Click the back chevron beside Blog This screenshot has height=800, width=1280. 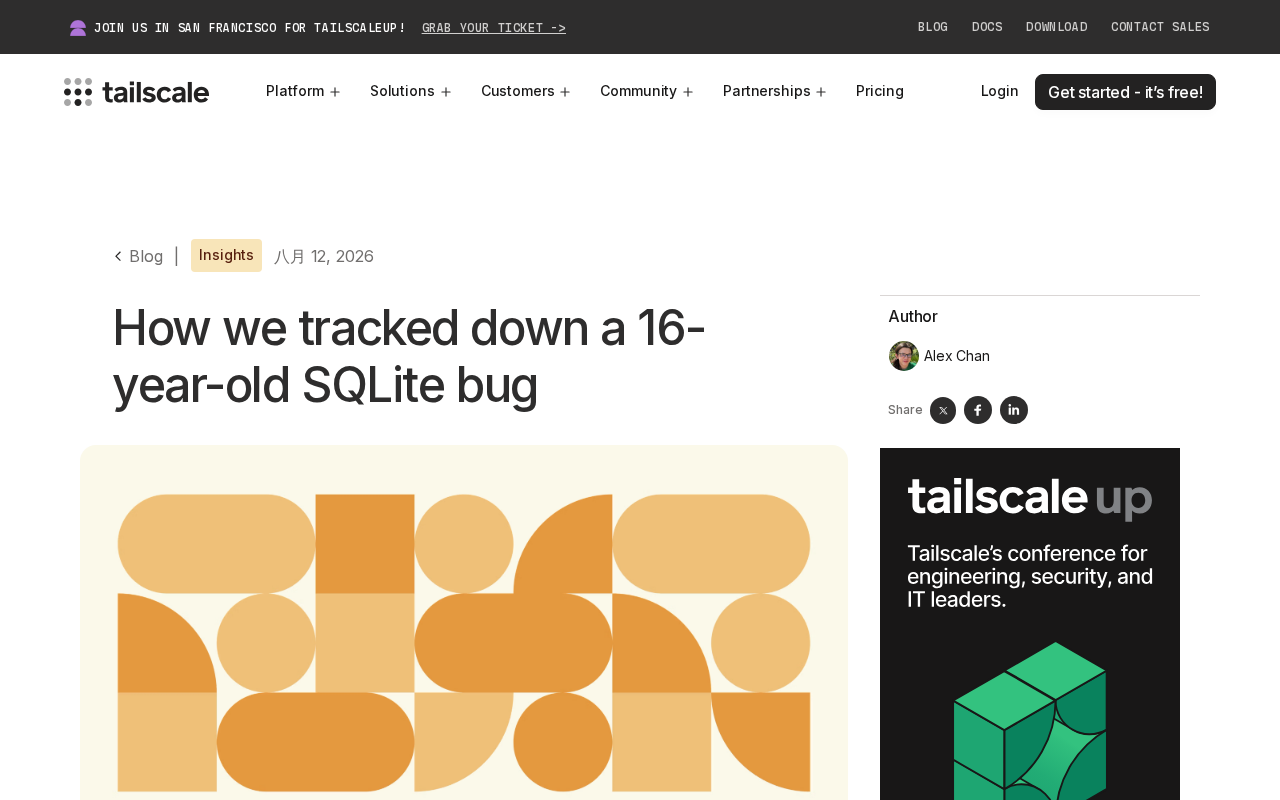pos(118,256)
